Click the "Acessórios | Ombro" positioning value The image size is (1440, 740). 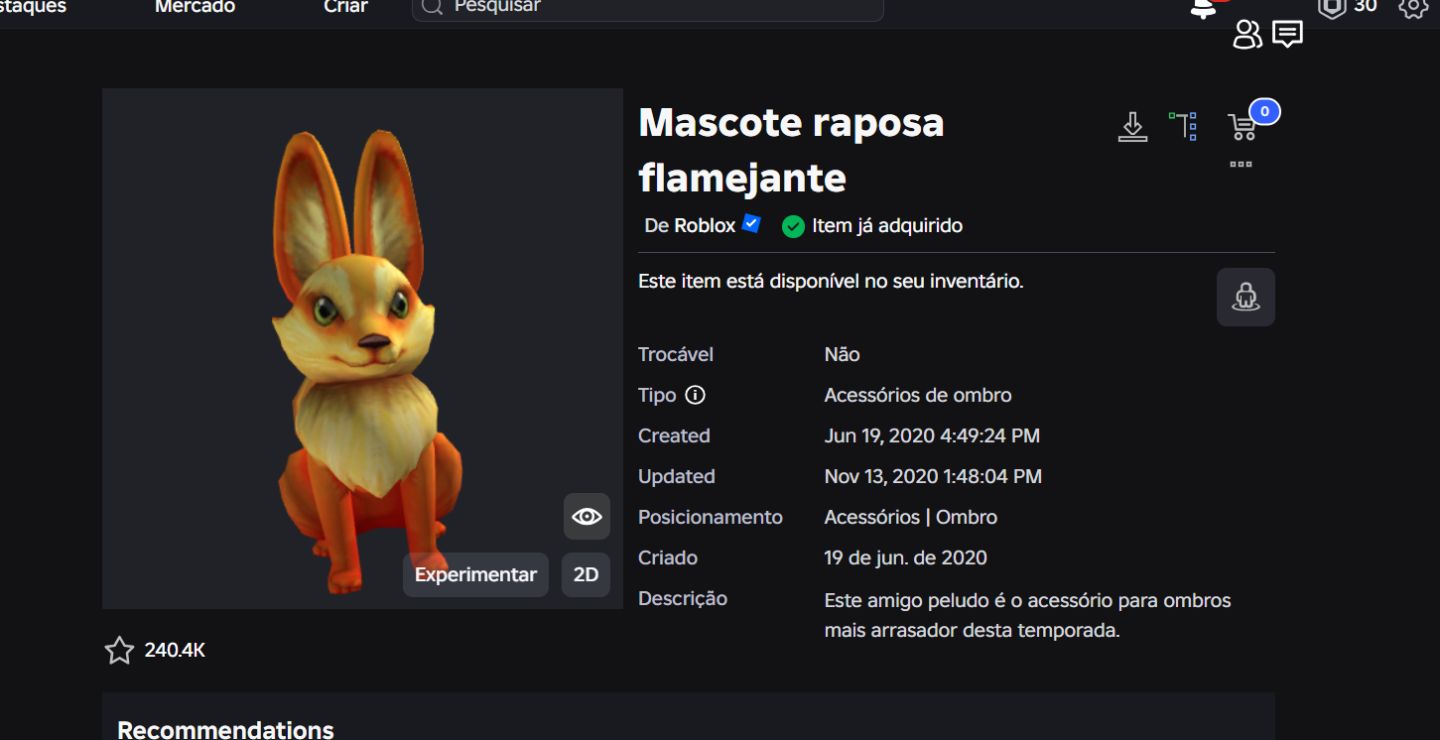911,517
